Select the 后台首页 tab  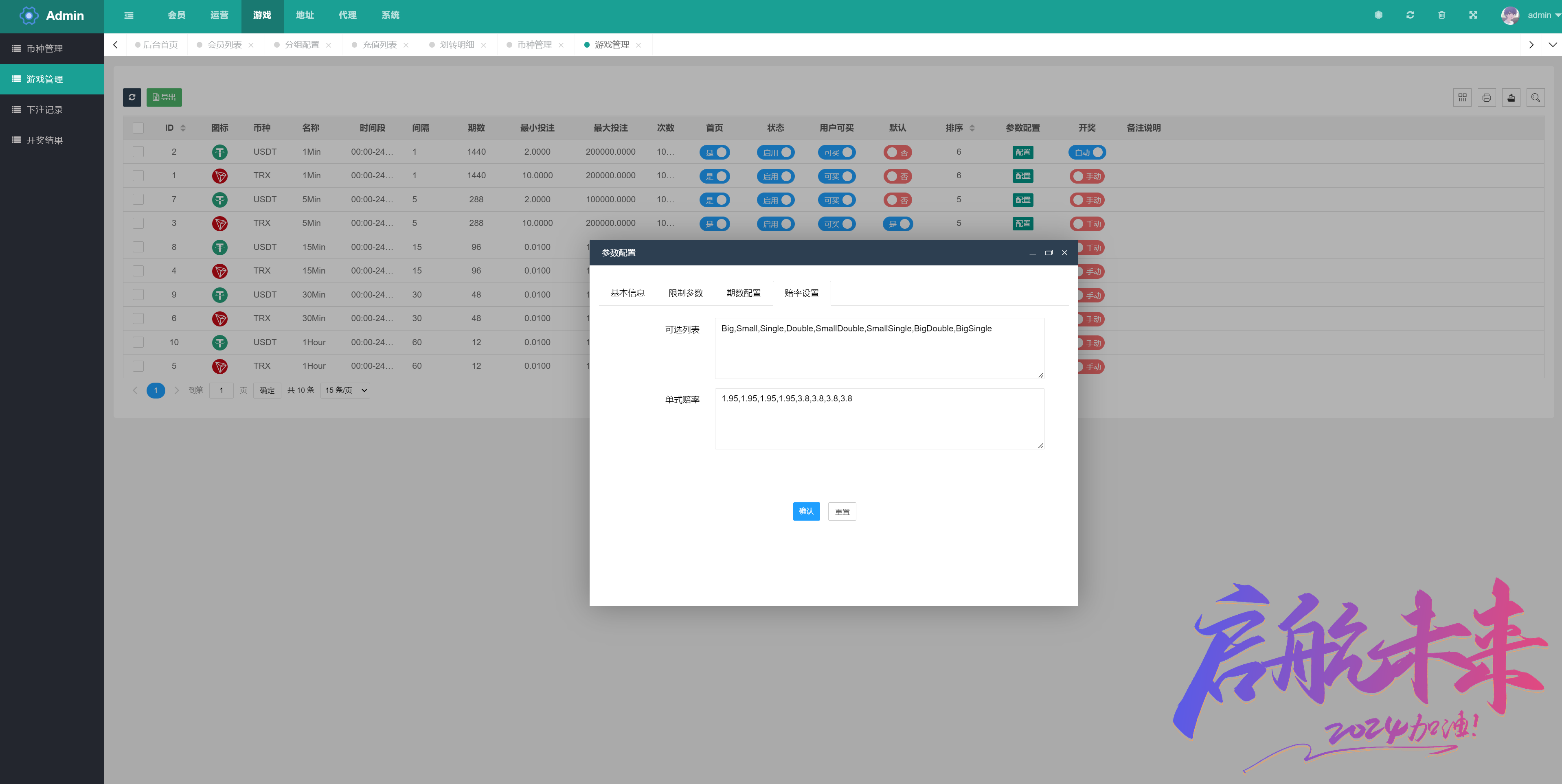(x=156, y=45)
